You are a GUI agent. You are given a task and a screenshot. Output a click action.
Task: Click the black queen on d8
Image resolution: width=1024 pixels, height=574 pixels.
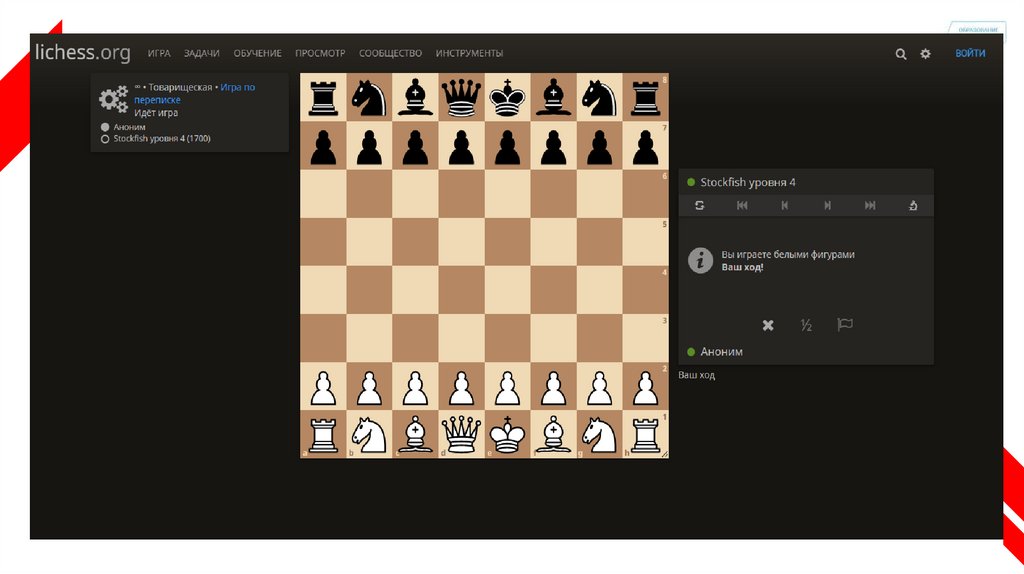pyautogui.click(x=461, y=97)
